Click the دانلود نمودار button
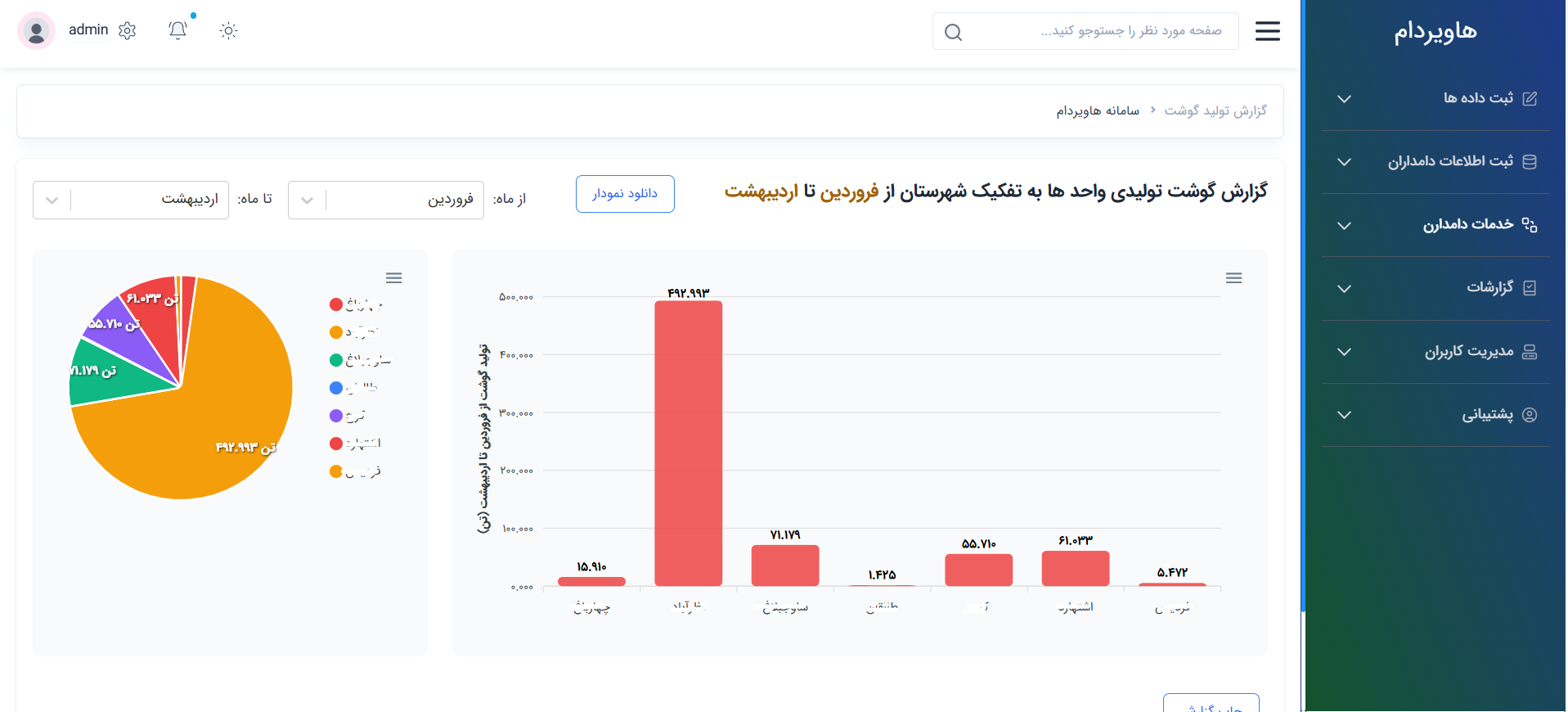This screenshot has height=712, width=1568. pyautogui.click(x=625, y=194)
